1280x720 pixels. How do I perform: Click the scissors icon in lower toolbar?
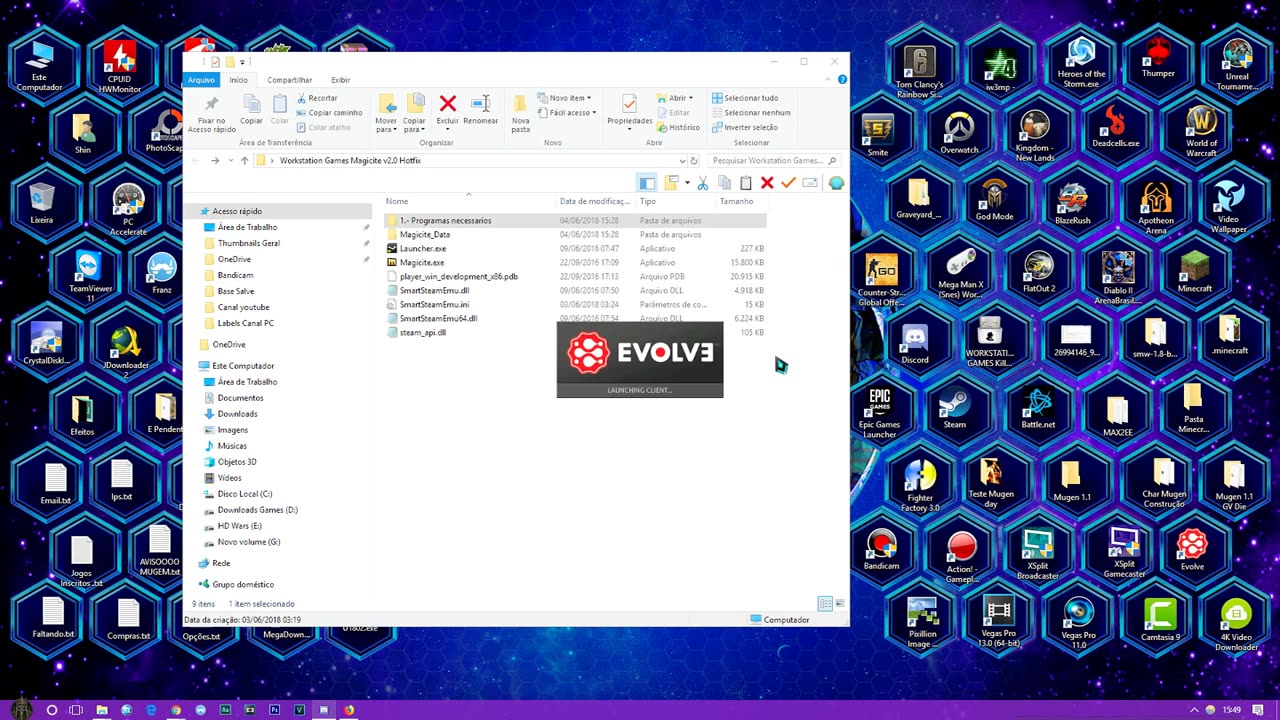point(703,183)
